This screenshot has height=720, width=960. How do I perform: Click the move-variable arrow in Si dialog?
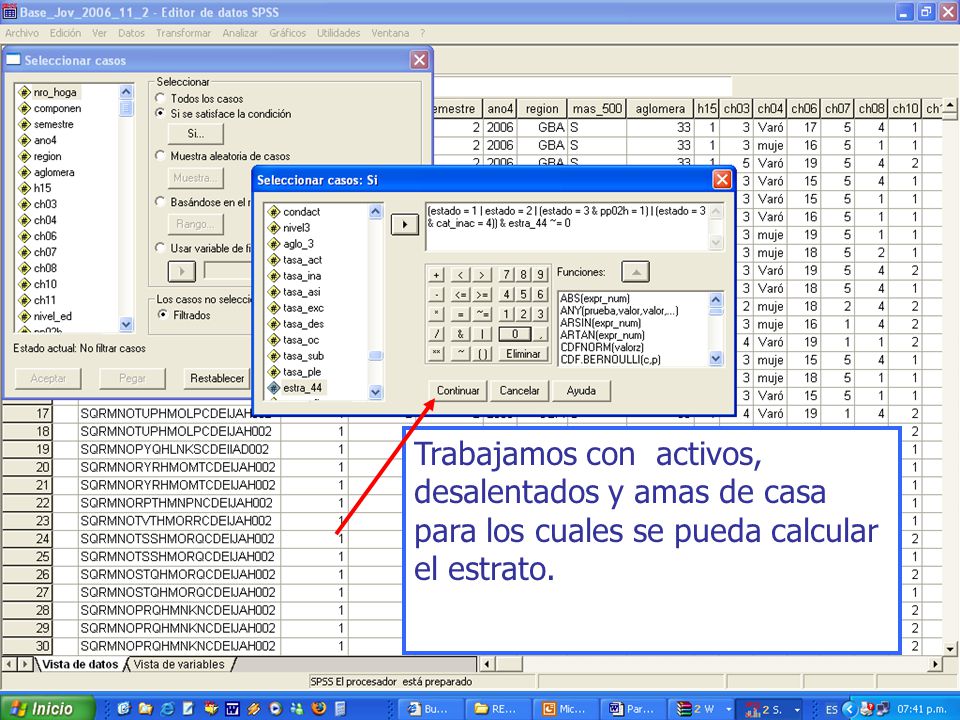tap(404, 225)
